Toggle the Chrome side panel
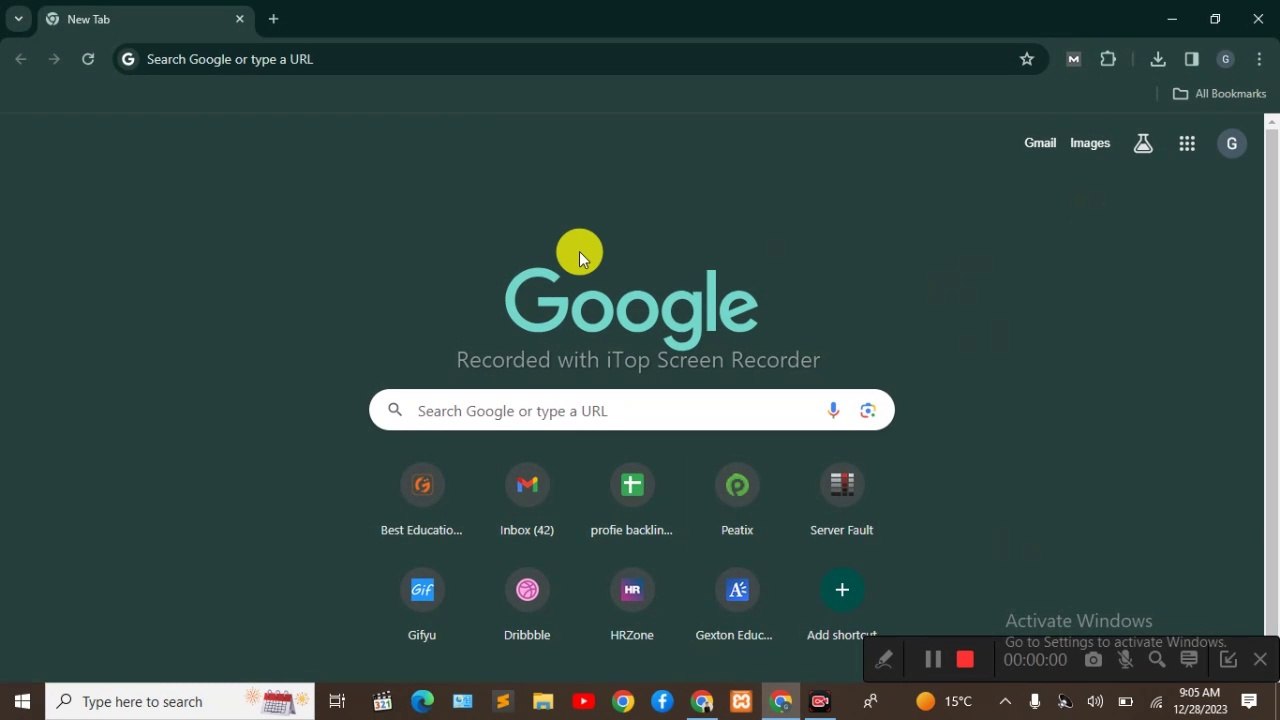This screenshot has width=1280, height=720. pyautogui.click(x=1192, y=59)
